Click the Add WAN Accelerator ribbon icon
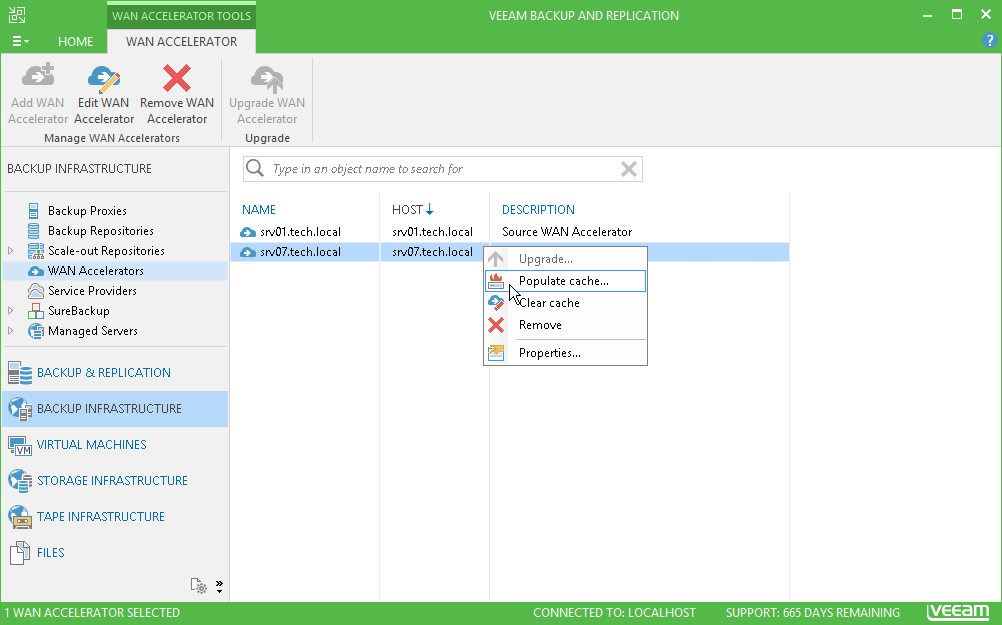Viewport: 1002px width, 625px height. 38,76
